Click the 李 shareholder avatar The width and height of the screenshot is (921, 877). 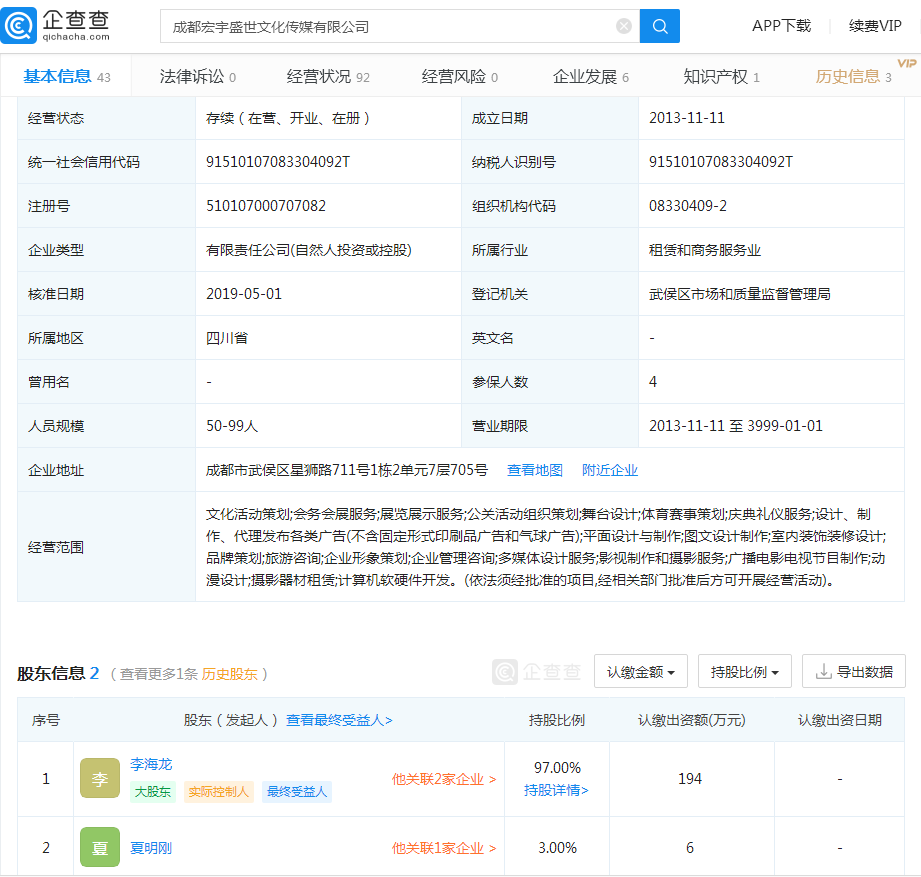(100, 778)
